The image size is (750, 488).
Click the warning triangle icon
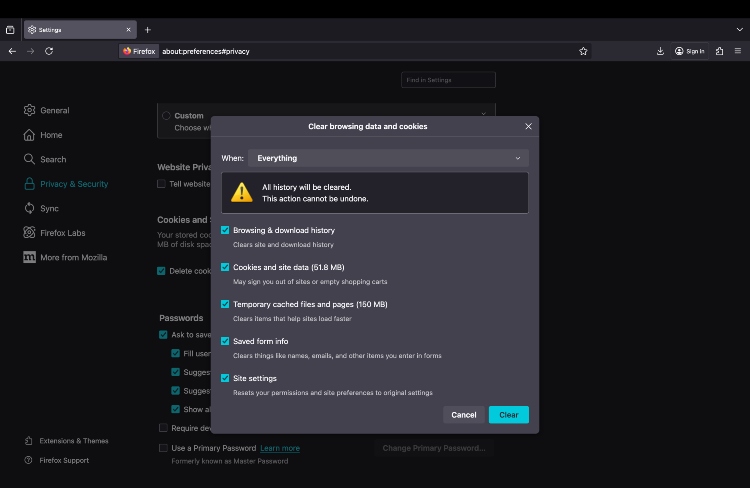point(242,192)
